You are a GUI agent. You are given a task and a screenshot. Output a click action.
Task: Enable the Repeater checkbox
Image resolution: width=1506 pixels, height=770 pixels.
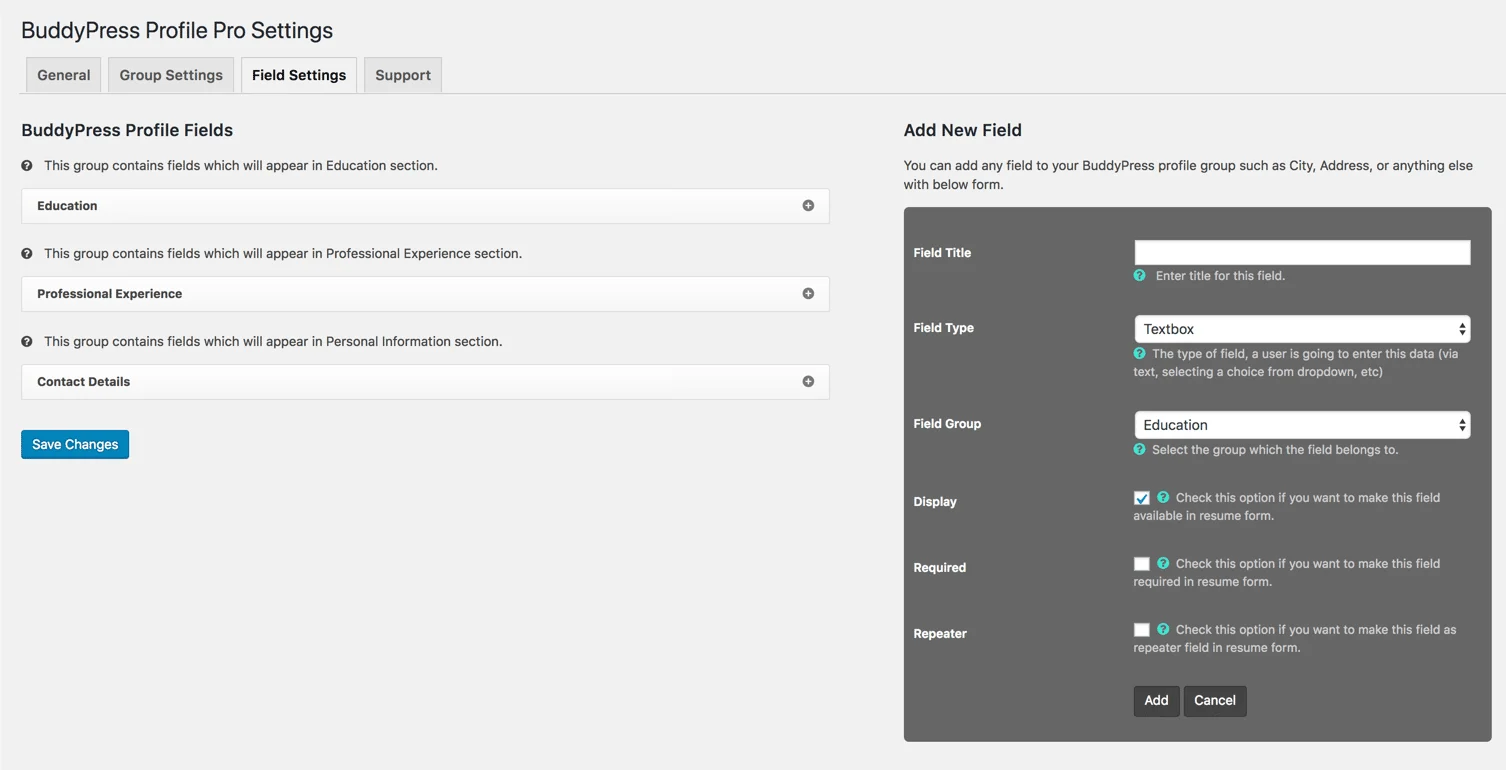(1141, 630)
